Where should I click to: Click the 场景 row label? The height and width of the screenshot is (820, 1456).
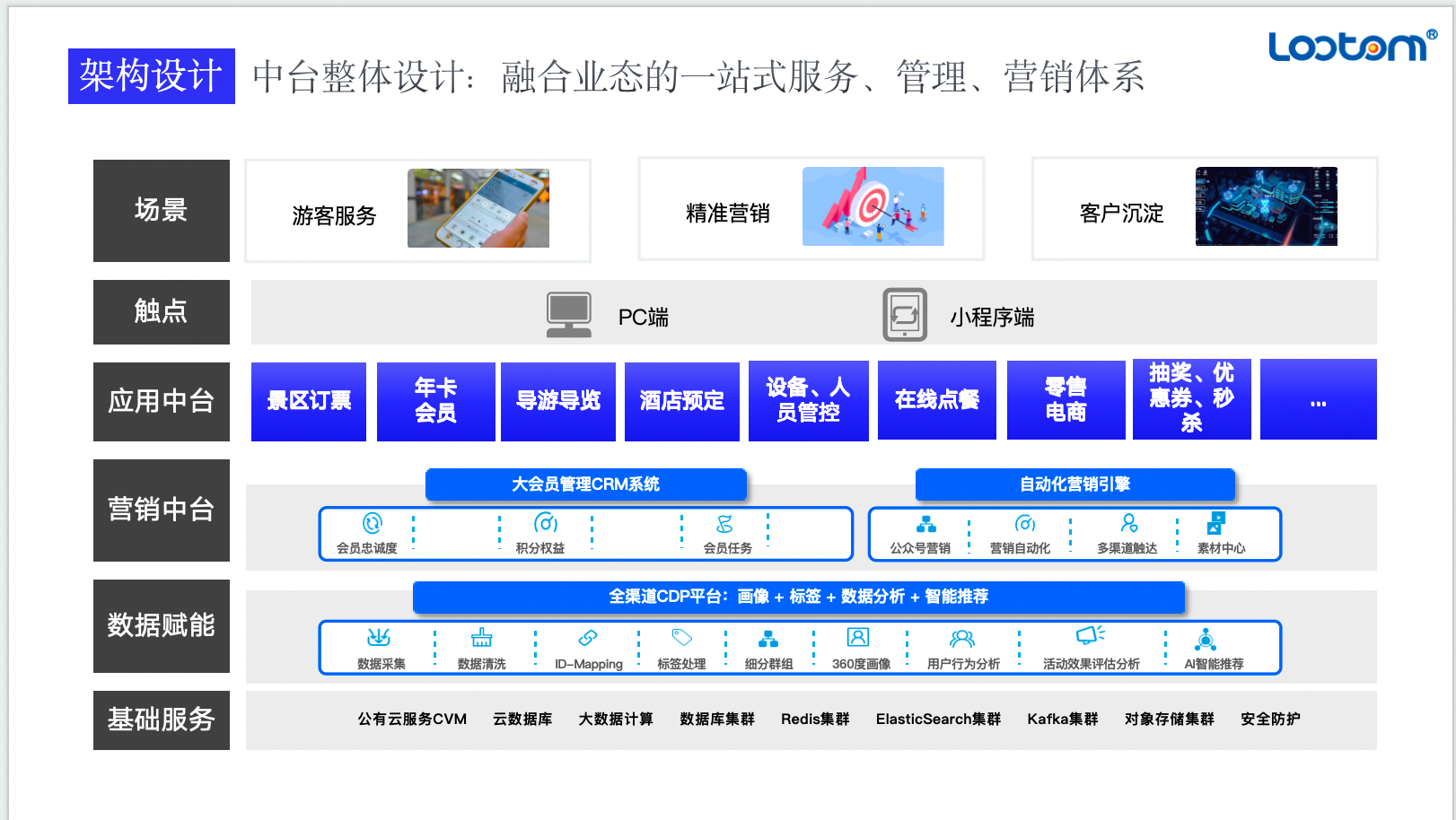(x=162, y=211)
